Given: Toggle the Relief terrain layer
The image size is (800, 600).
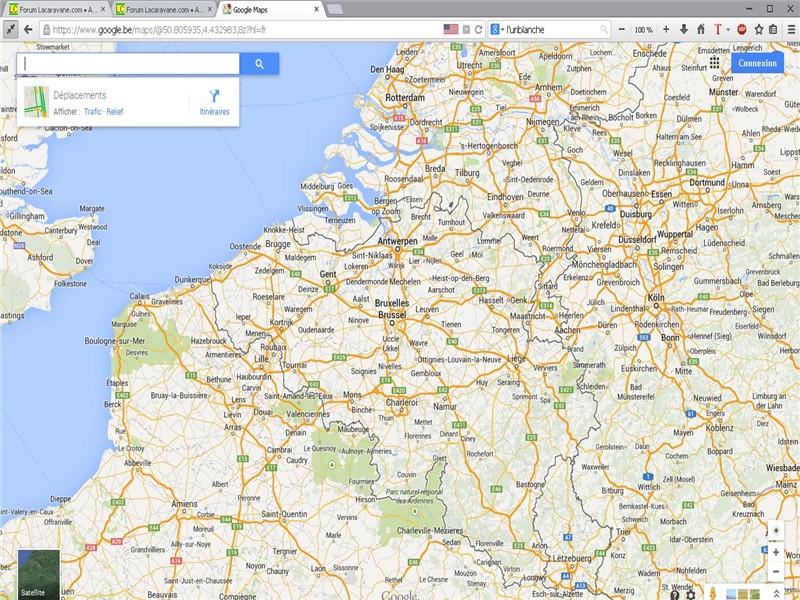Looking at the screenshot, I should coord(116,111).
